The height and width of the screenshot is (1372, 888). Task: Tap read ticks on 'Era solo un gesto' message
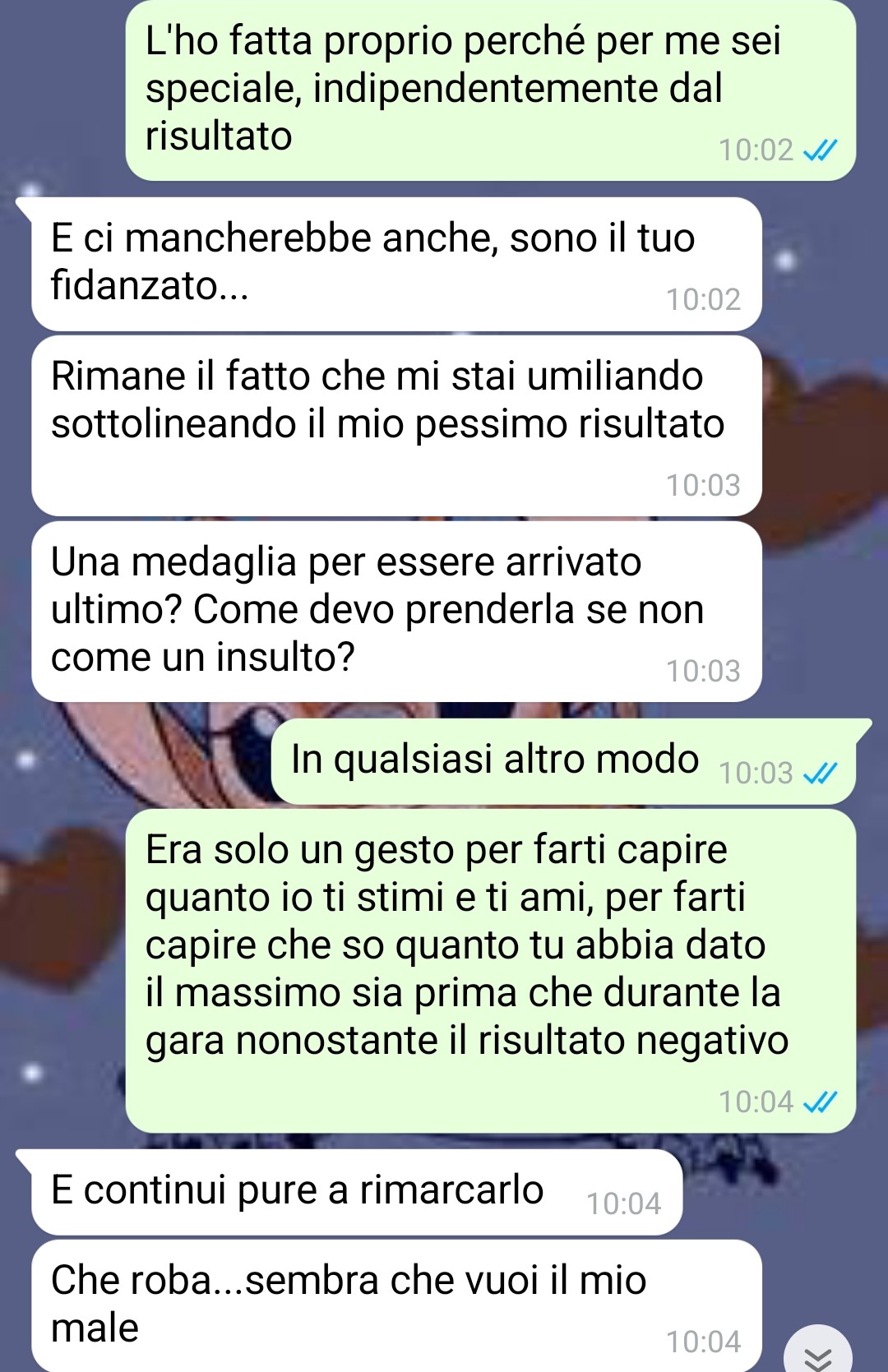tap(820, 1102)
